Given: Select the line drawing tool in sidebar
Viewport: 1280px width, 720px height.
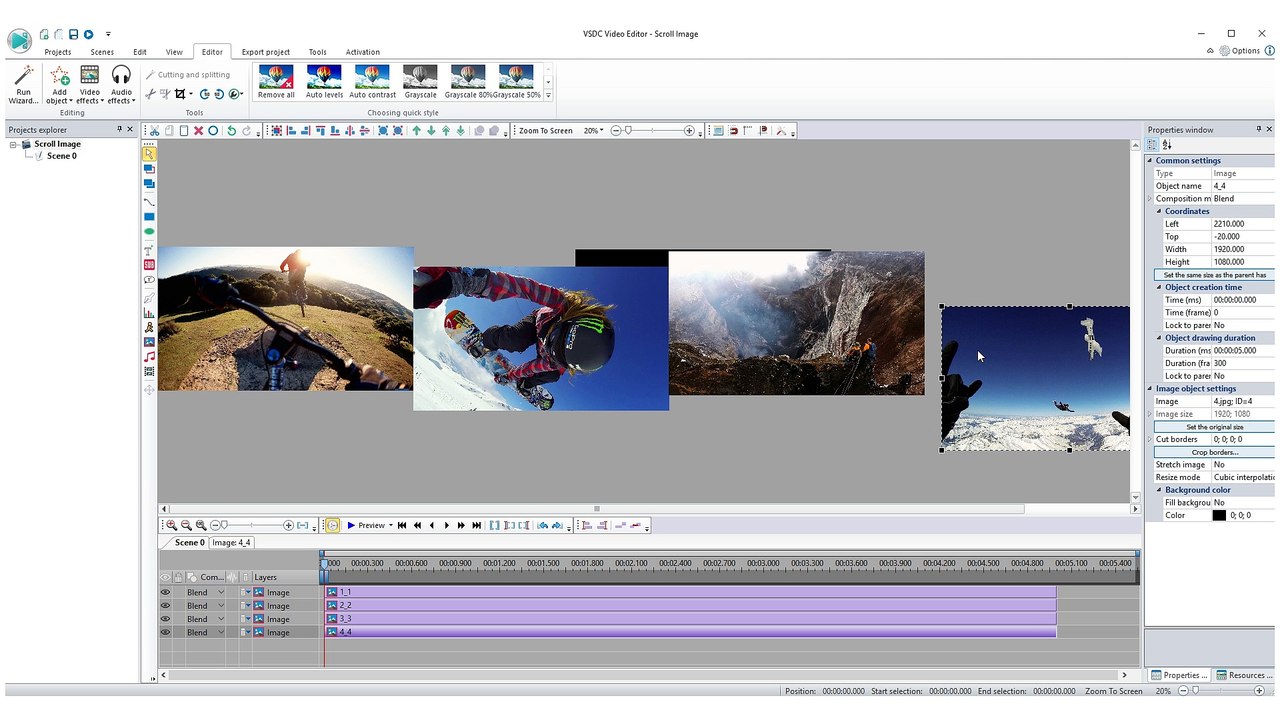Looking at the screenshot, I should click(149, 202).
